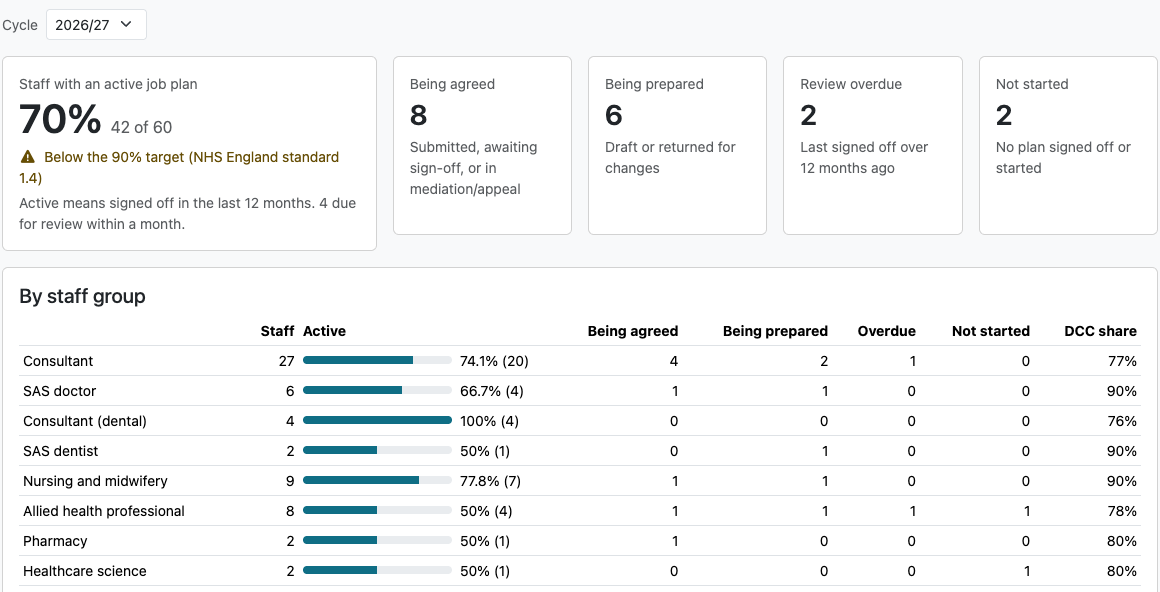Image resolution: width=1160 pixels, height=592 pixels.
Task: Click the Being prepared column header
Action: 775,331
